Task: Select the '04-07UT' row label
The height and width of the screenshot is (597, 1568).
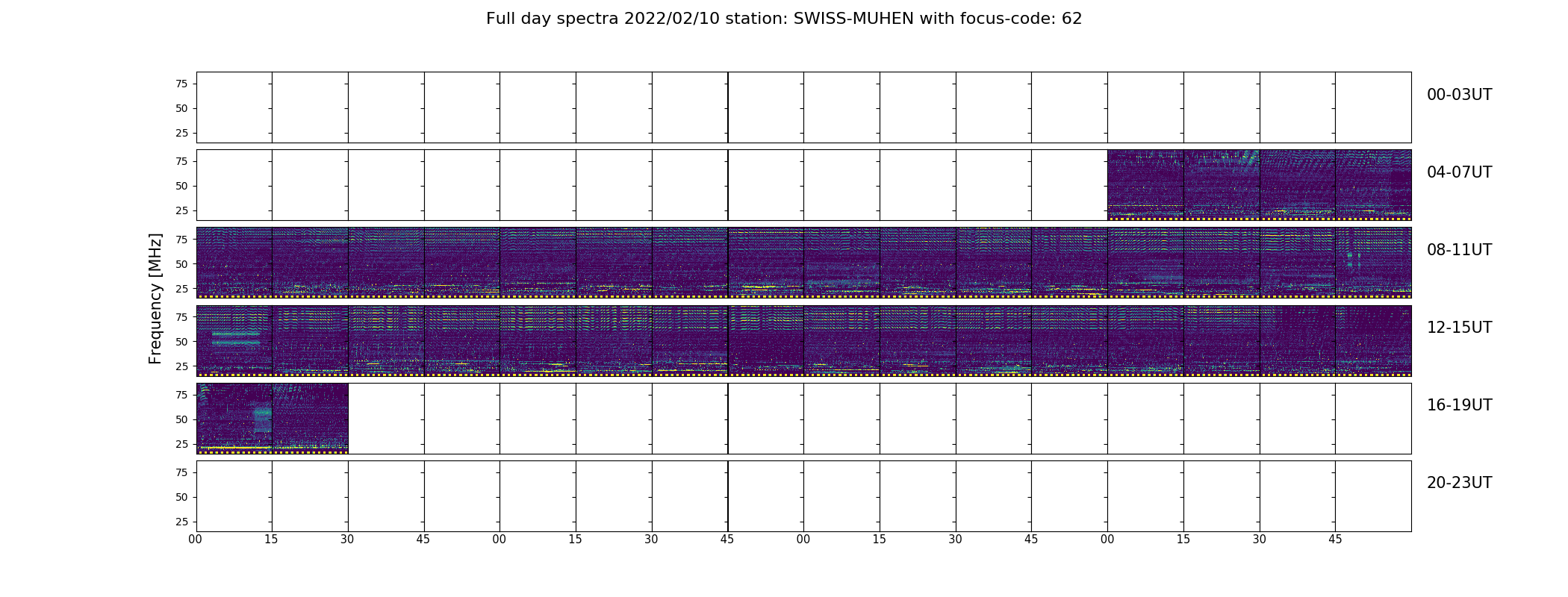Action: (1459, 172)
